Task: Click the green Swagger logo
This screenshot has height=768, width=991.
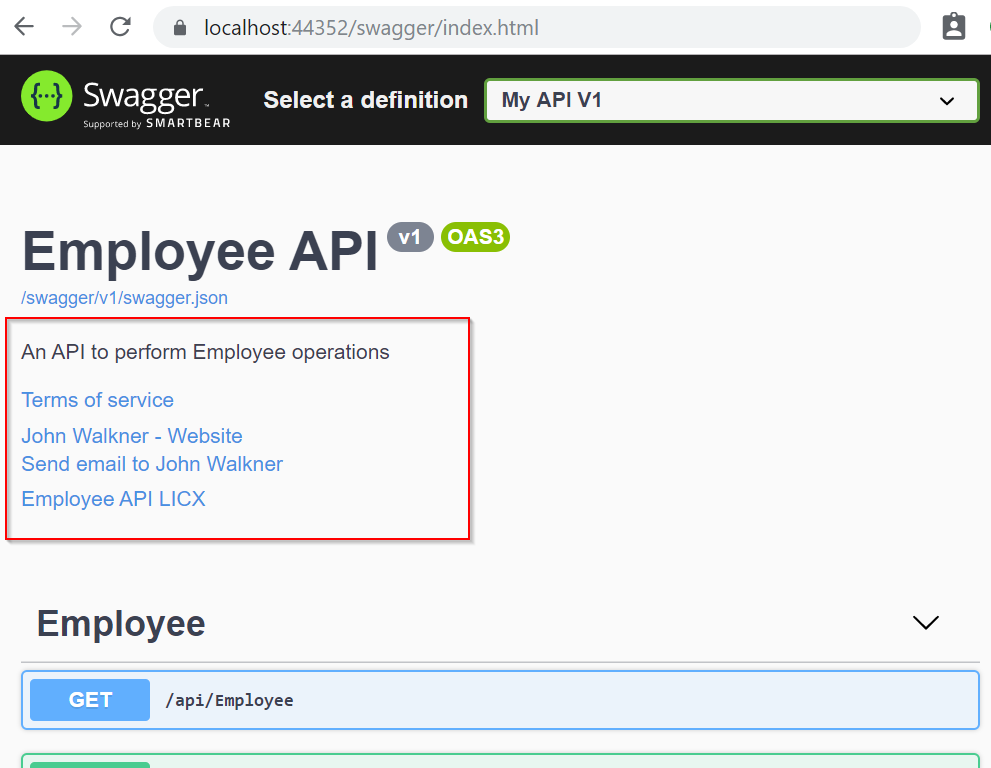Action: pyautogui.click(x=46, y=98)
